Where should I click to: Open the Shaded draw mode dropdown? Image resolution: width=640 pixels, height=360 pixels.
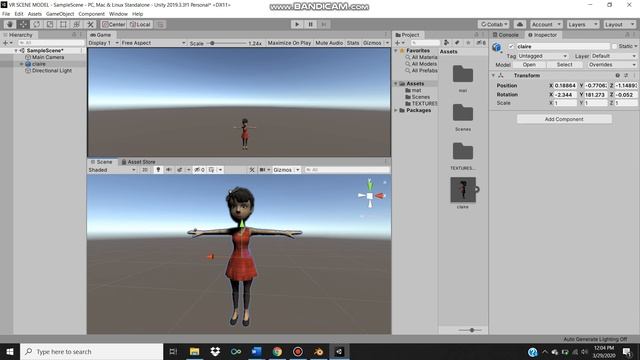[x=112, y=170]
